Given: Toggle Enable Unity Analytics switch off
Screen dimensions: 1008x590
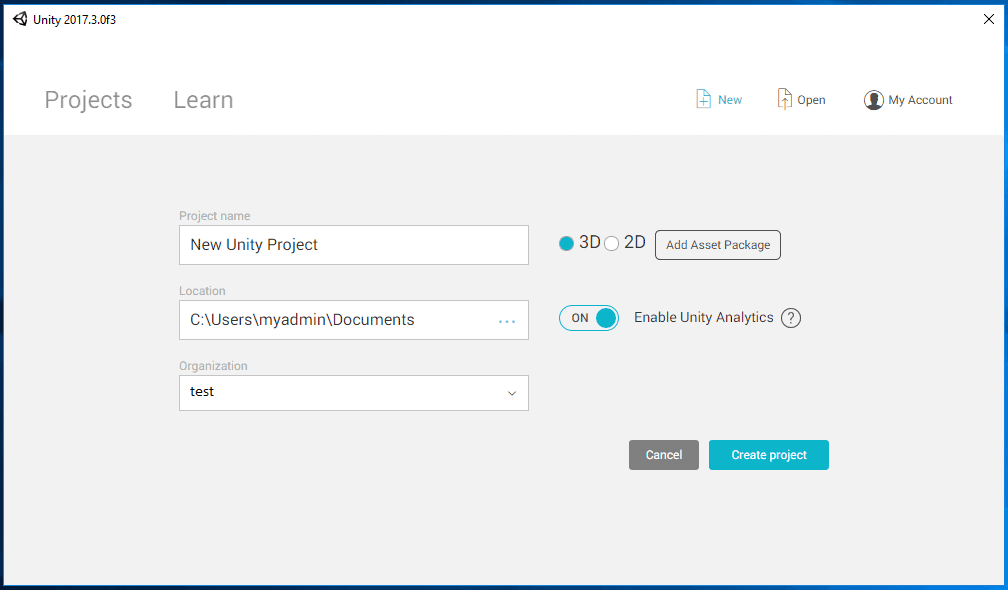Looking at the screenshot, I should click(x=589, y=318).
